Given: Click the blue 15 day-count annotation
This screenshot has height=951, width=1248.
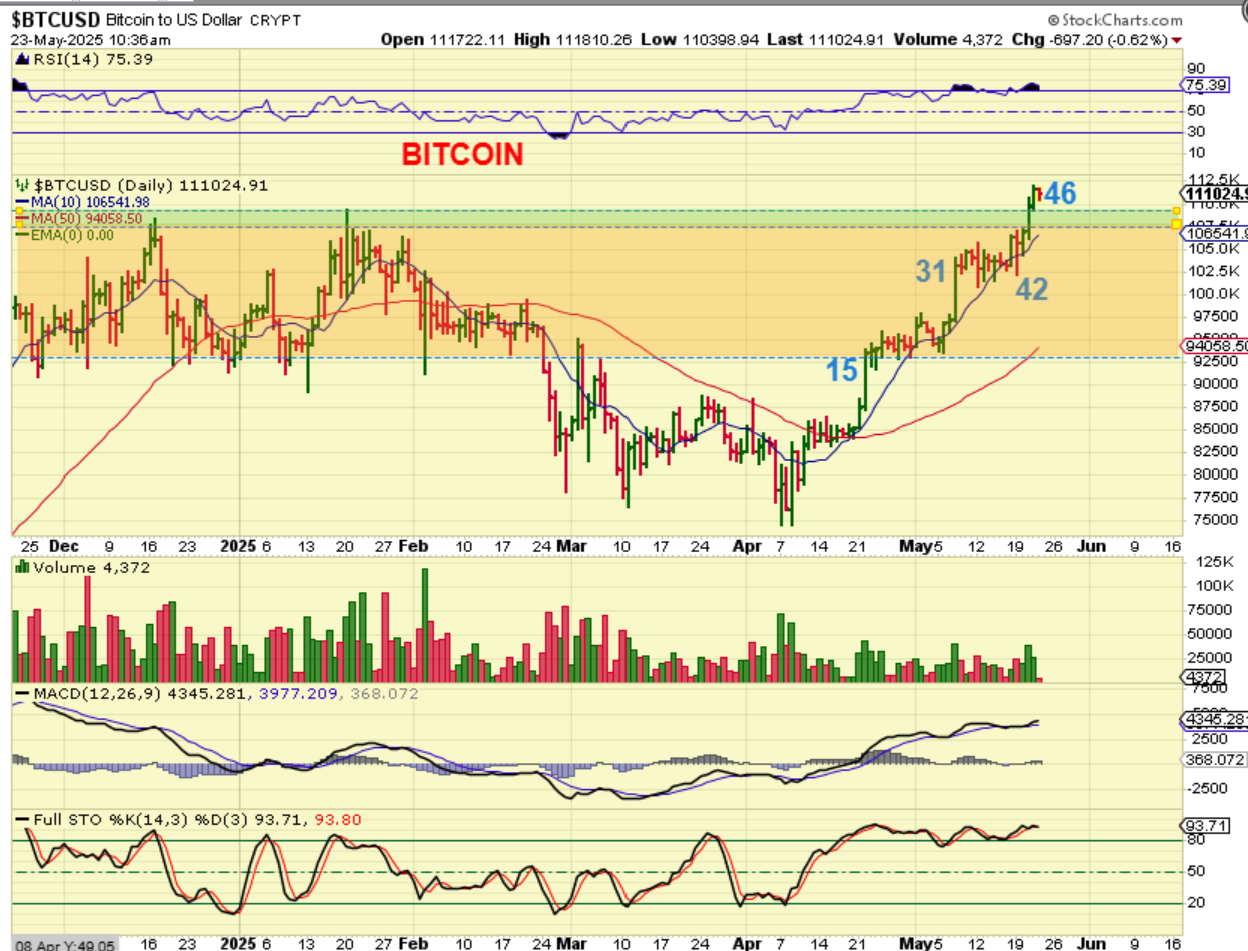Looking at the screenshot, I should click(842, 370).
